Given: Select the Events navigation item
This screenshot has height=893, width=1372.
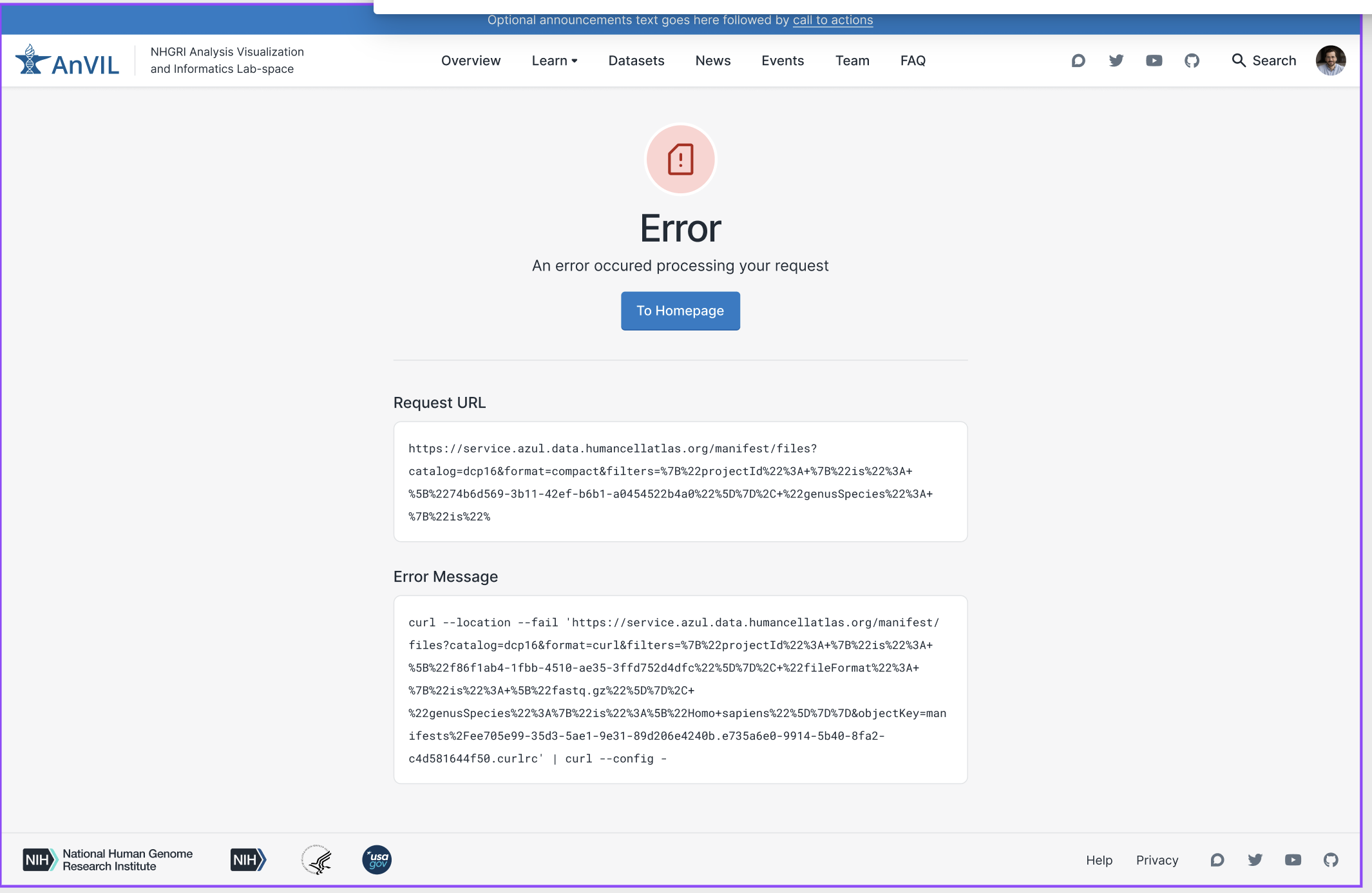Looking at the screenshot, I should click(782, 60).
